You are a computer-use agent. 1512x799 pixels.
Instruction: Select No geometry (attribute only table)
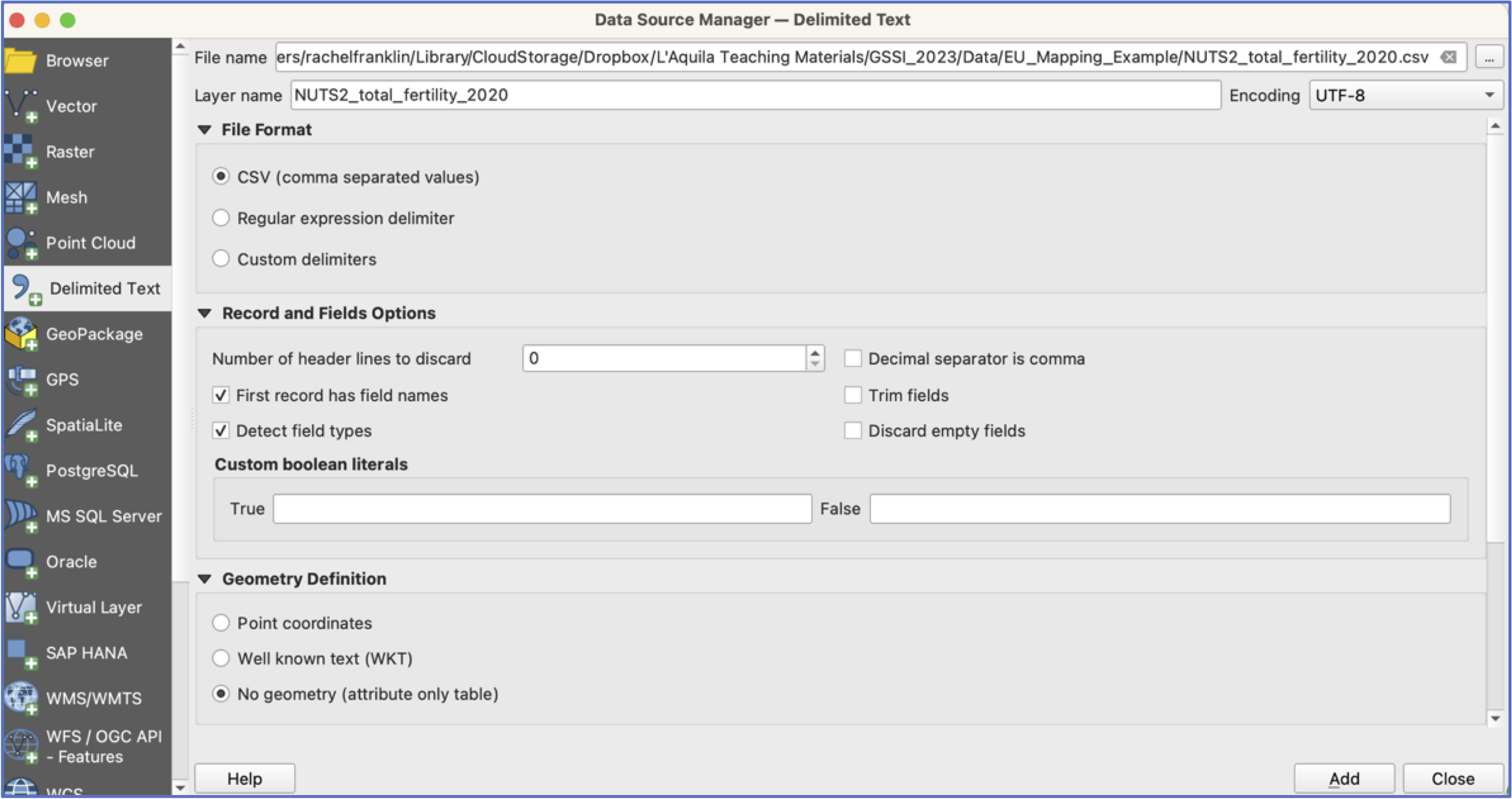(x=221, y=694)
